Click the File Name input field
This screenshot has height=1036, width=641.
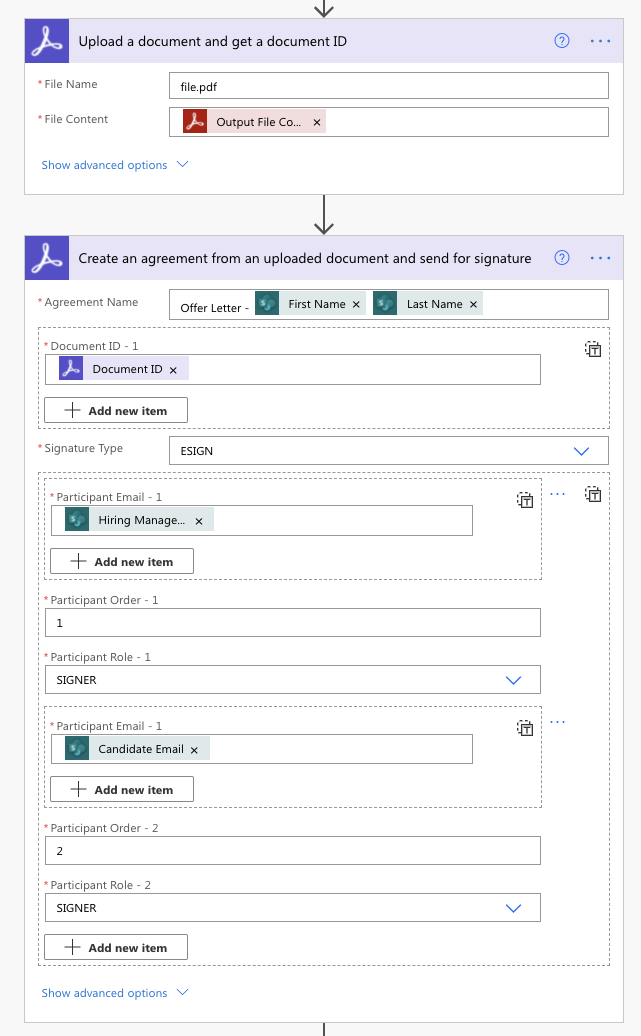pyautogui.click(x=388, y=86)
